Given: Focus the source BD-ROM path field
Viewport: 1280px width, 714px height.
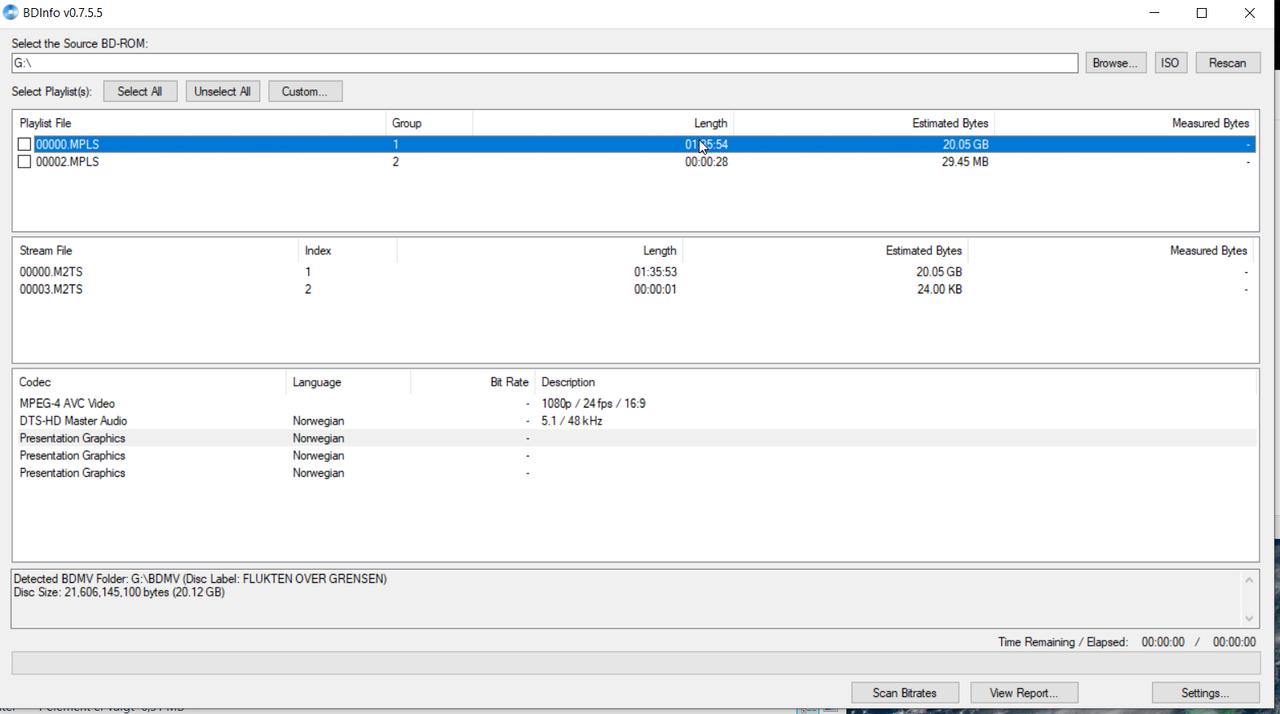Looking at the screenshot, I should (x=545, y=63).
